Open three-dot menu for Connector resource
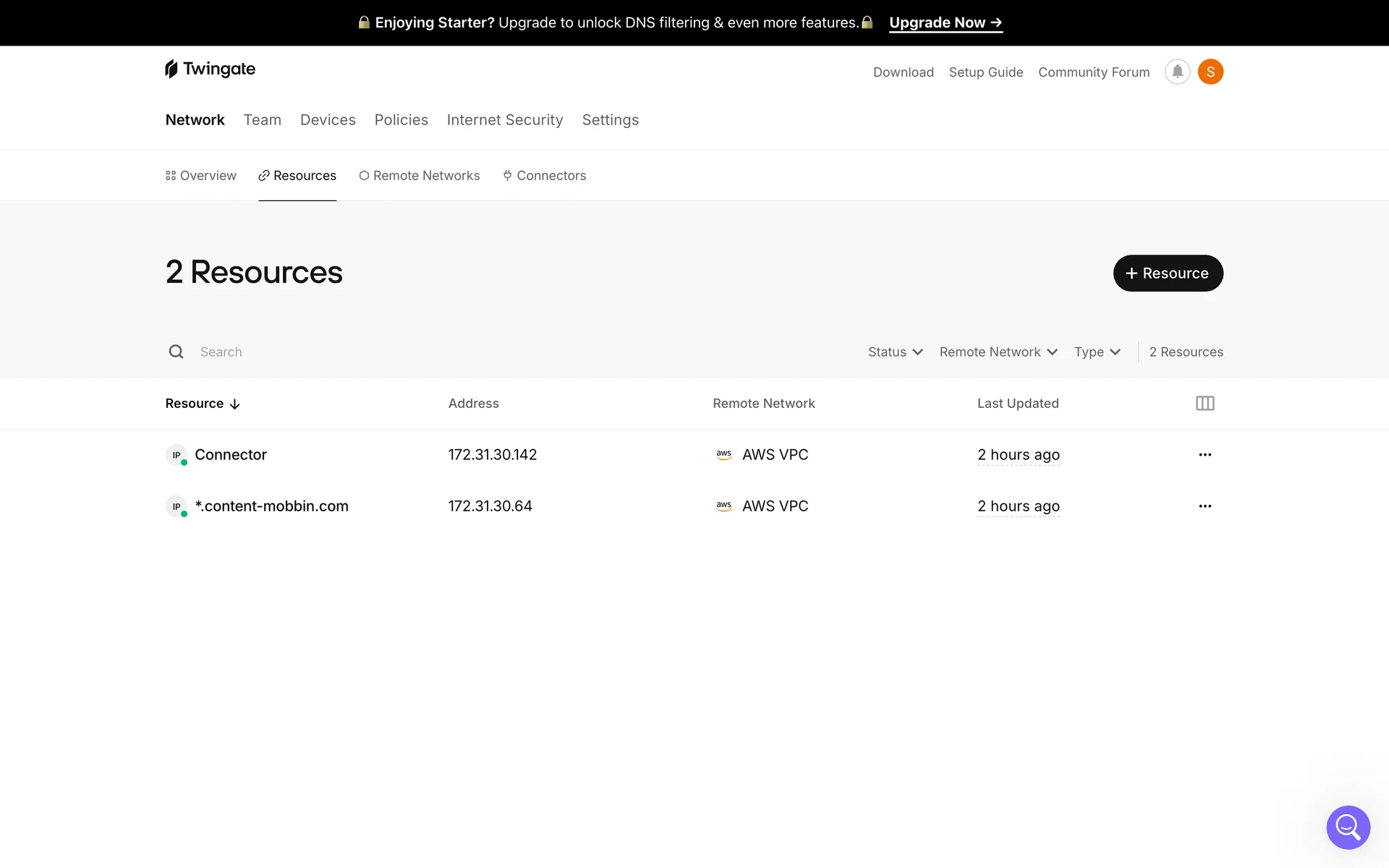The image size is (1389, 868). point(1205,455)
